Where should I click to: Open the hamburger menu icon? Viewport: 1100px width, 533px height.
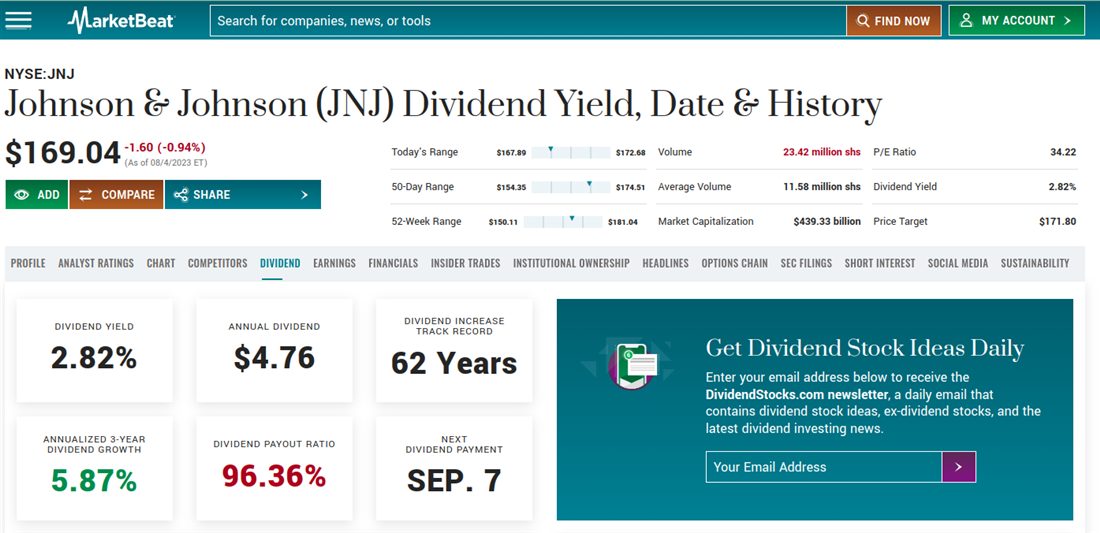point(18,20)
